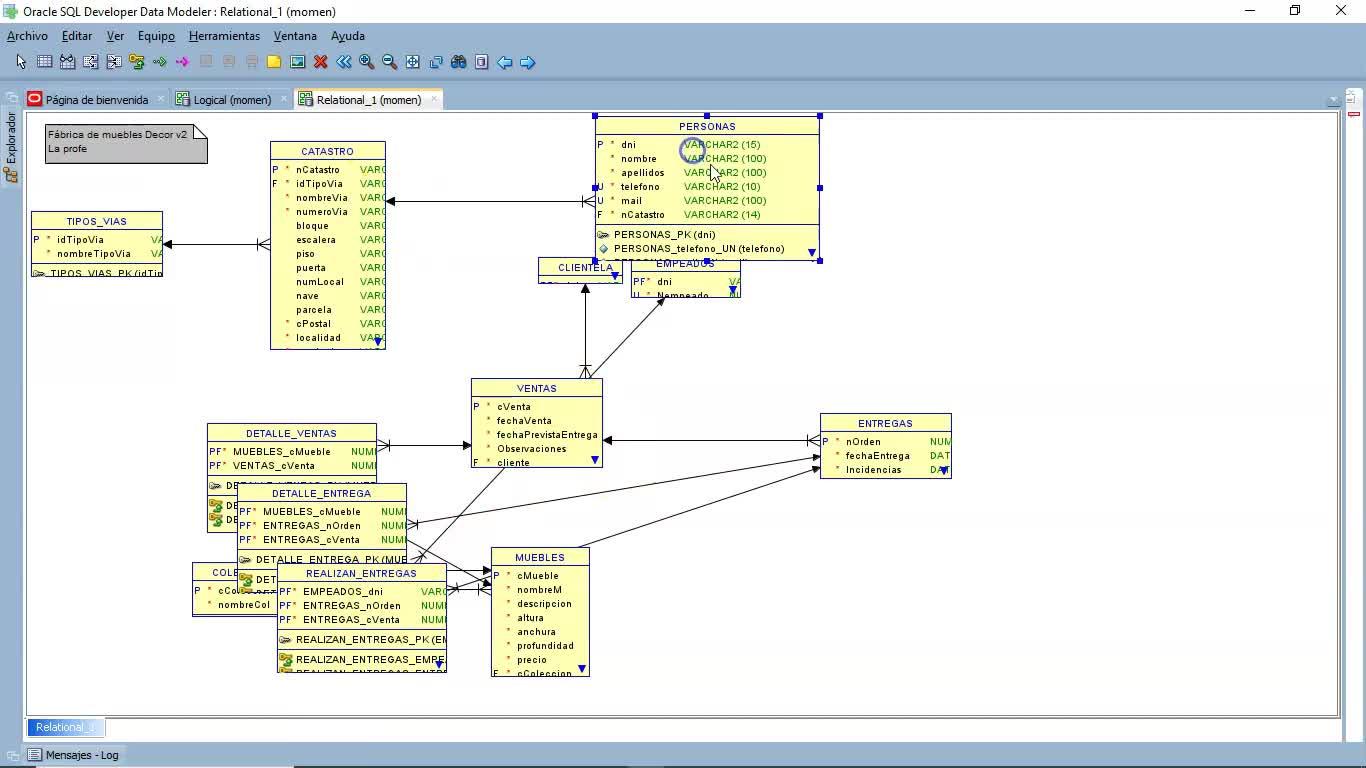Click the New Table toolbar icon
This screenshot has width=1366, height=768.
click(44, 62)
